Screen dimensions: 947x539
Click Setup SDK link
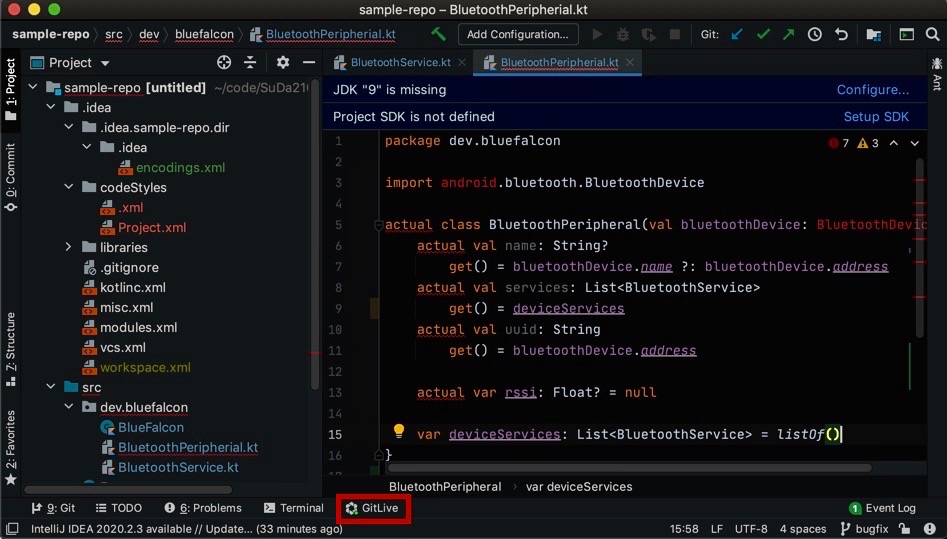click(x=876, y=117)
